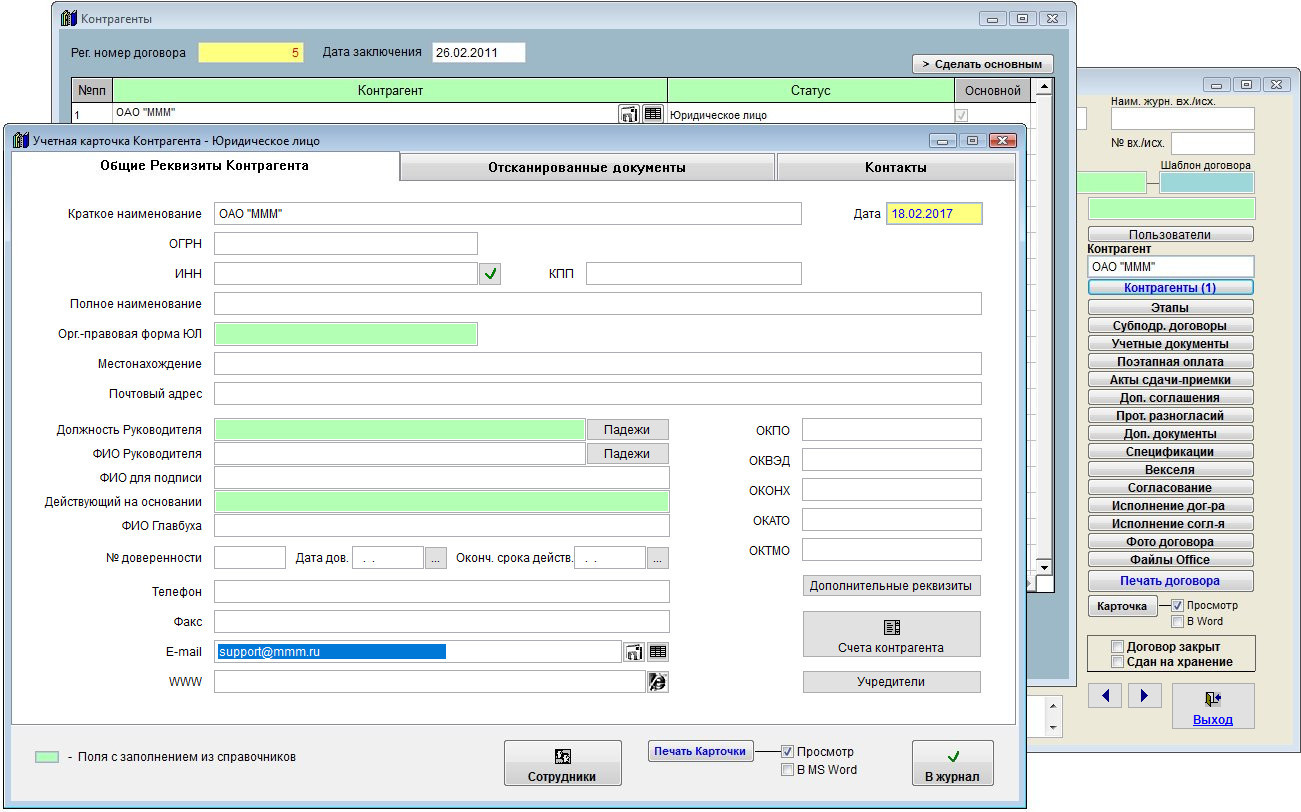Open website via the WWW browser icon
This screenshot has width=1301, height=812.
click(x=657, y=682)
